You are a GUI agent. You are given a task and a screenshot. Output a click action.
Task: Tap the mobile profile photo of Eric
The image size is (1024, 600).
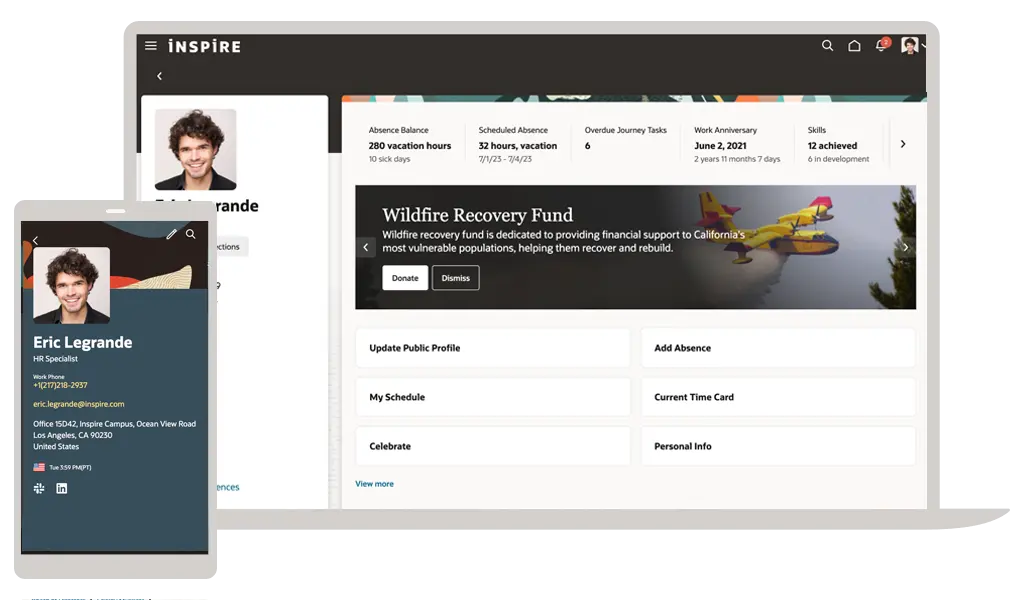coord(72,285)
